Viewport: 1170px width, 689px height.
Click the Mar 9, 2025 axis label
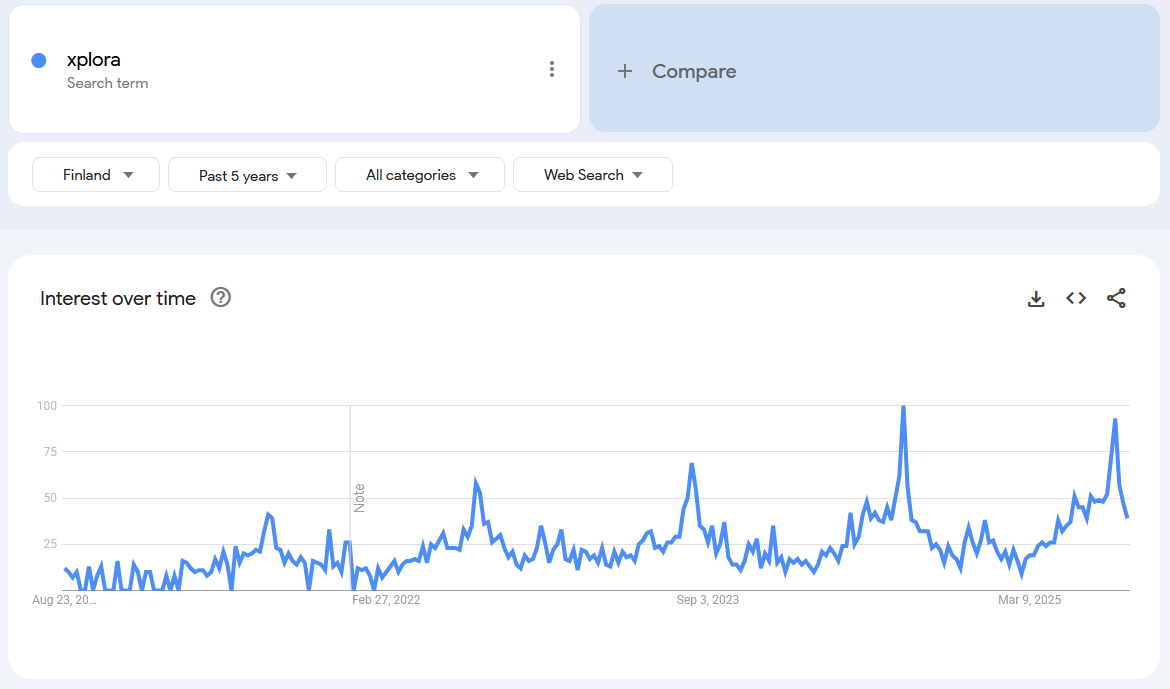(1030, 600)
